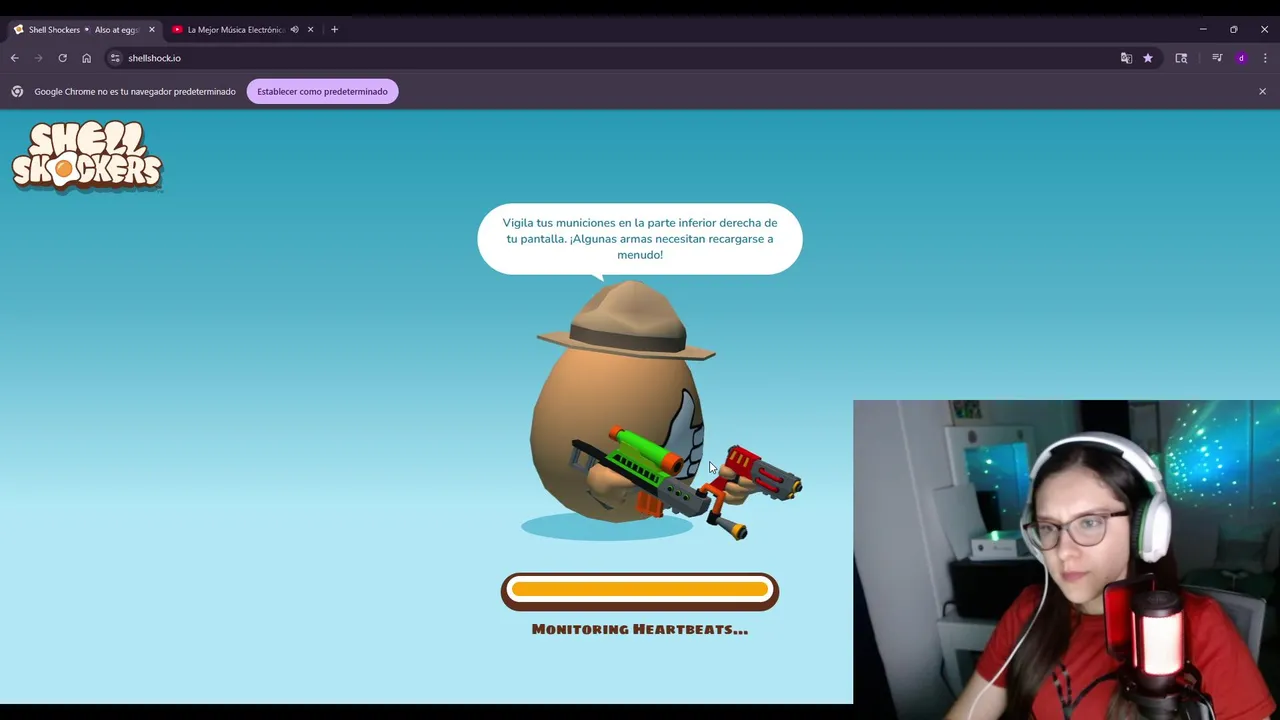The width and height of the screenshot is (1280, 720).
Task: Restore down the Chrome window
Action: (x=1234, y=30)
